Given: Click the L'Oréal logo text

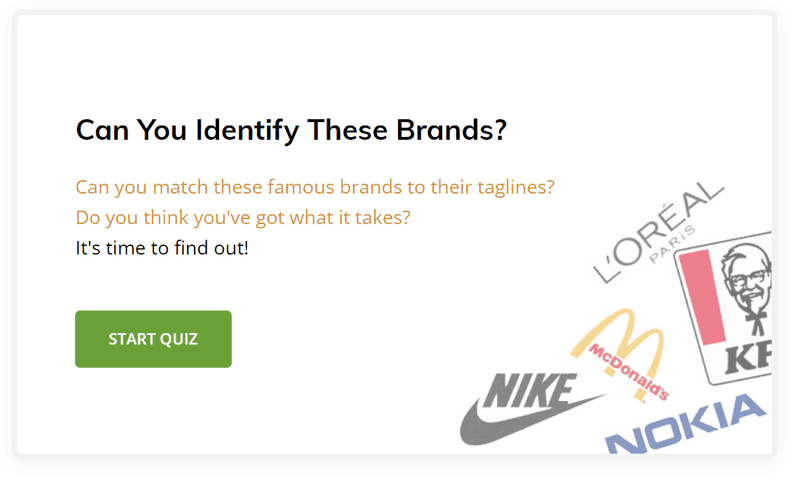Looking at the screenshot, I should (x=658, y=231).
